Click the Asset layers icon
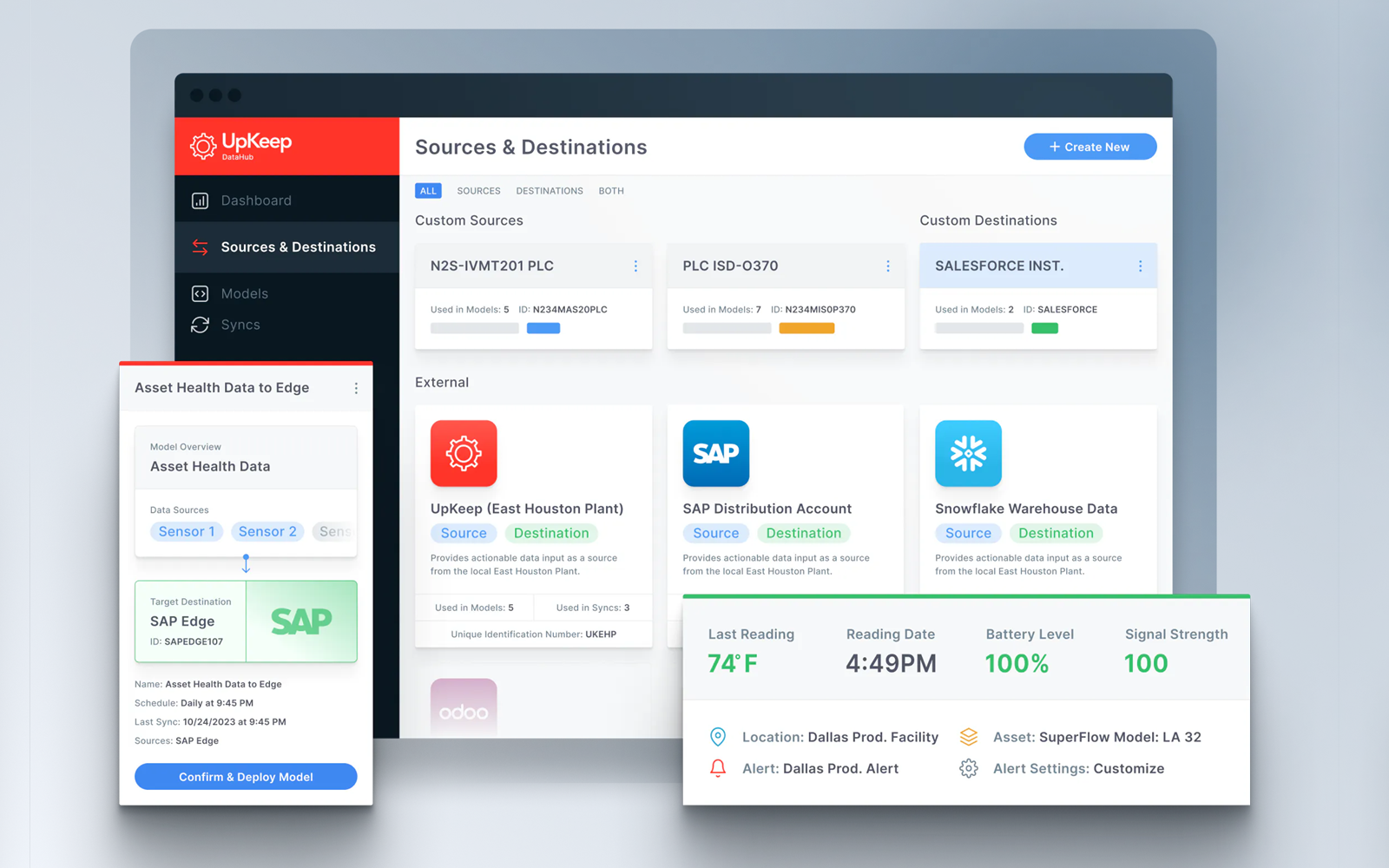 [x=969, y=737]
